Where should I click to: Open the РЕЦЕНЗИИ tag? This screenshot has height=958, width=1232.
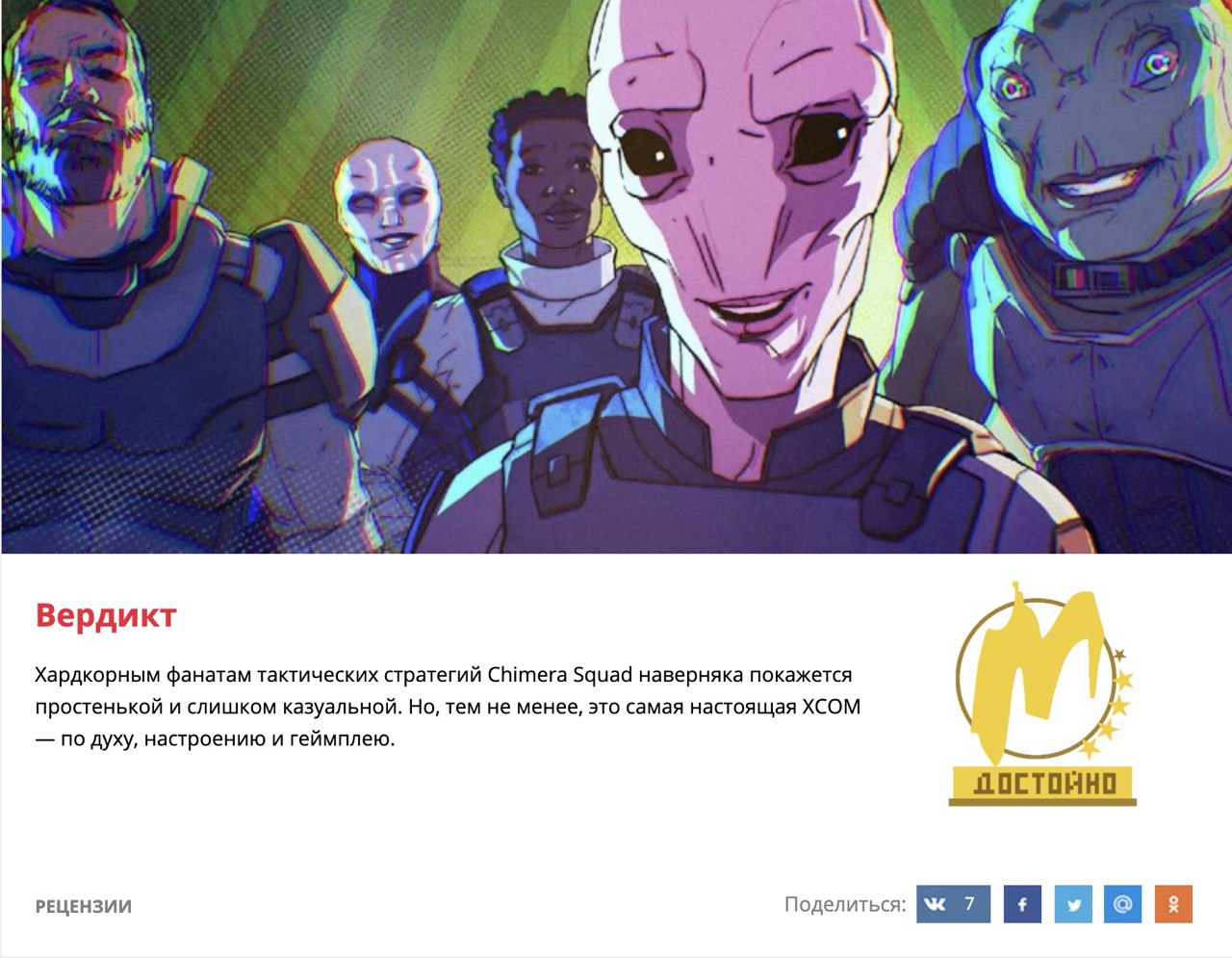point(84,906)
